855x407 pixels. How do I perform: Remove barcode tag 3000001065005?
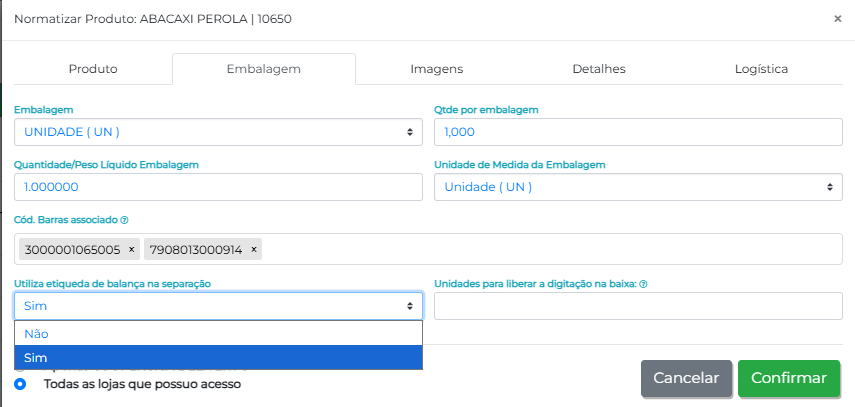(x=132, y=249)
